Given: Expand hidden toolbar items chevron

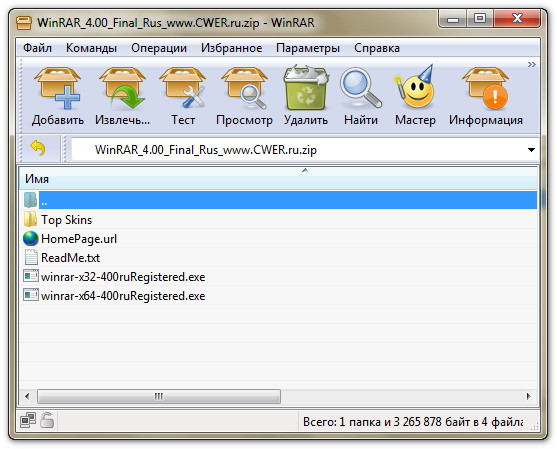Looking at the screenshot, I should pos(531,65).
